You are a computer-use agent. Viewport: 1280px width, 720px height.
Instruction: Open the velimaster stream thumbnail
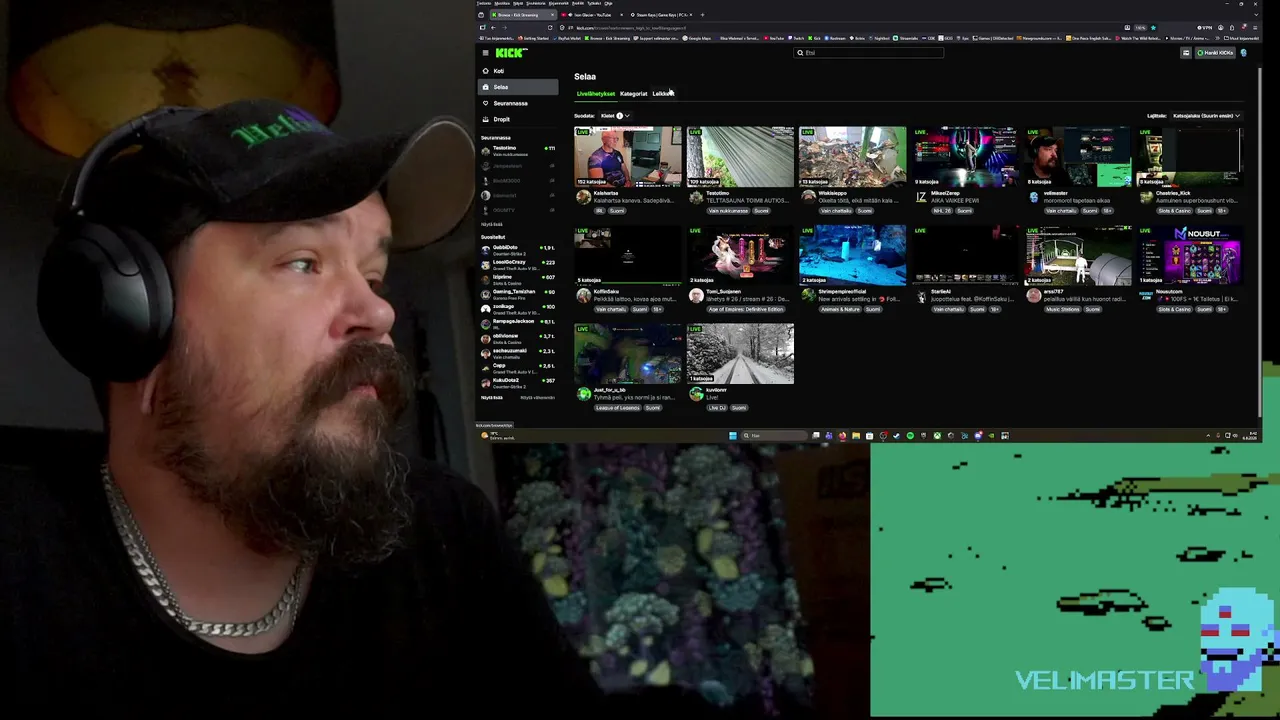click(1077, 157)
